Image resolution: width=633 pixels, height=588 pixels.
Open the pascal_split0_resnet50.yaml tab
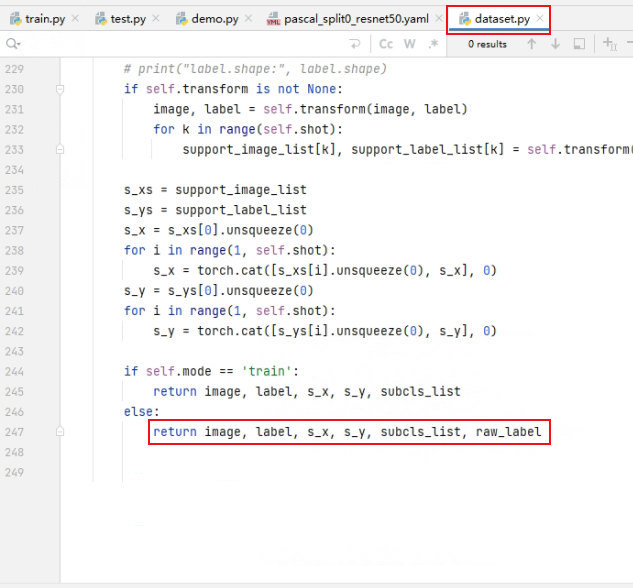(x=348, y=19)
